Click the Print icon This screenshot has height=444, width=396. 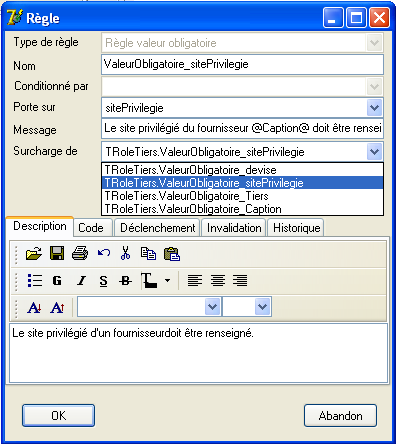80,253
